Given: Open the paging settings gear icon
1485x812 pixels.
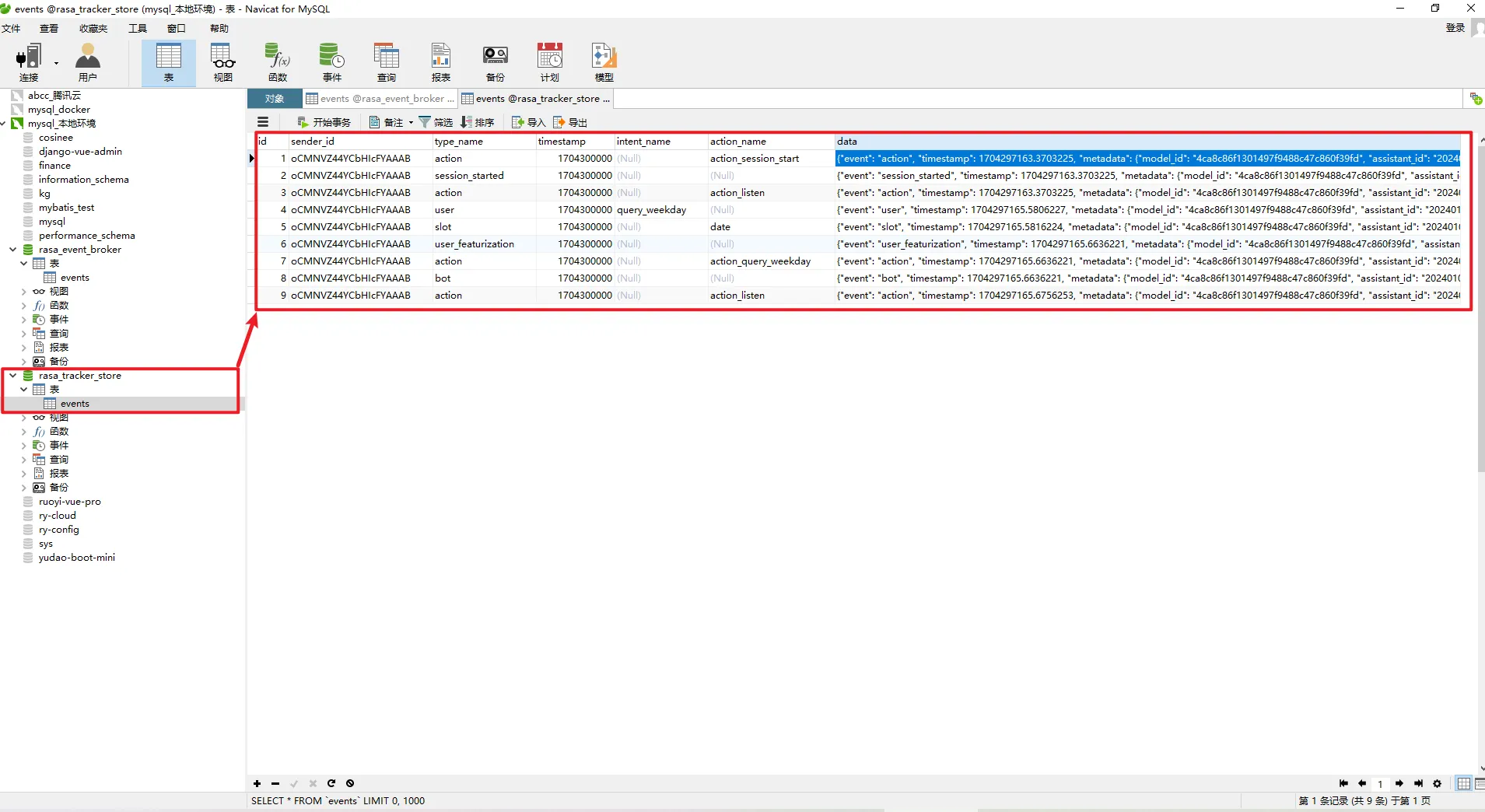Looking at the screenshot, I should coord(1437,783).
